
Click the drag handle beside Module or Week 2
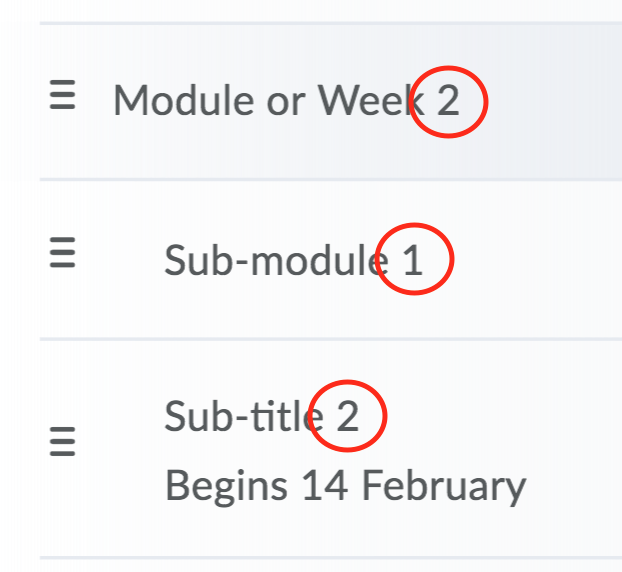click(x=63, y=97)
